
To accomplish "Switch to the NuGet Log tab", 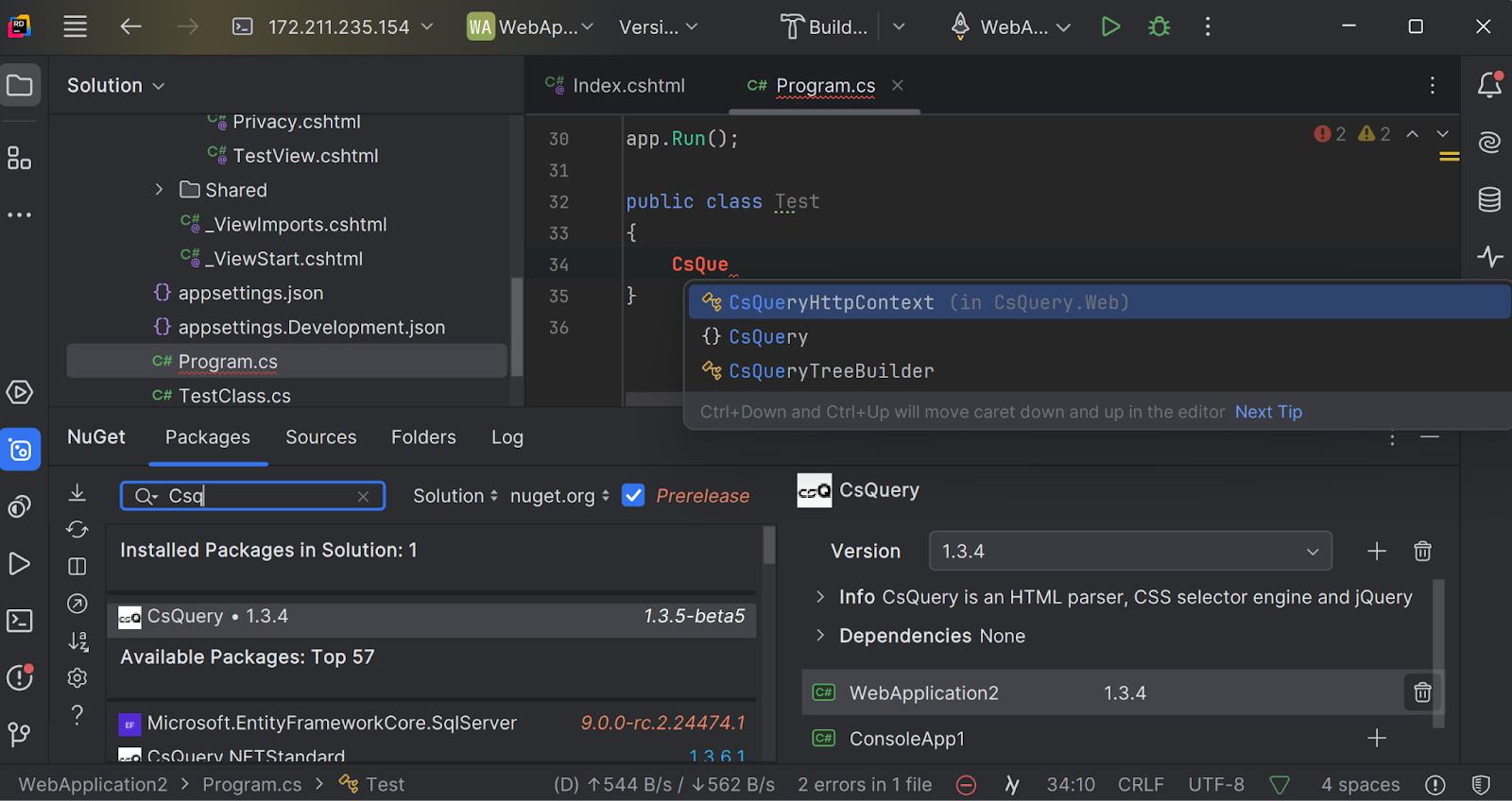I will coord(507,436).
